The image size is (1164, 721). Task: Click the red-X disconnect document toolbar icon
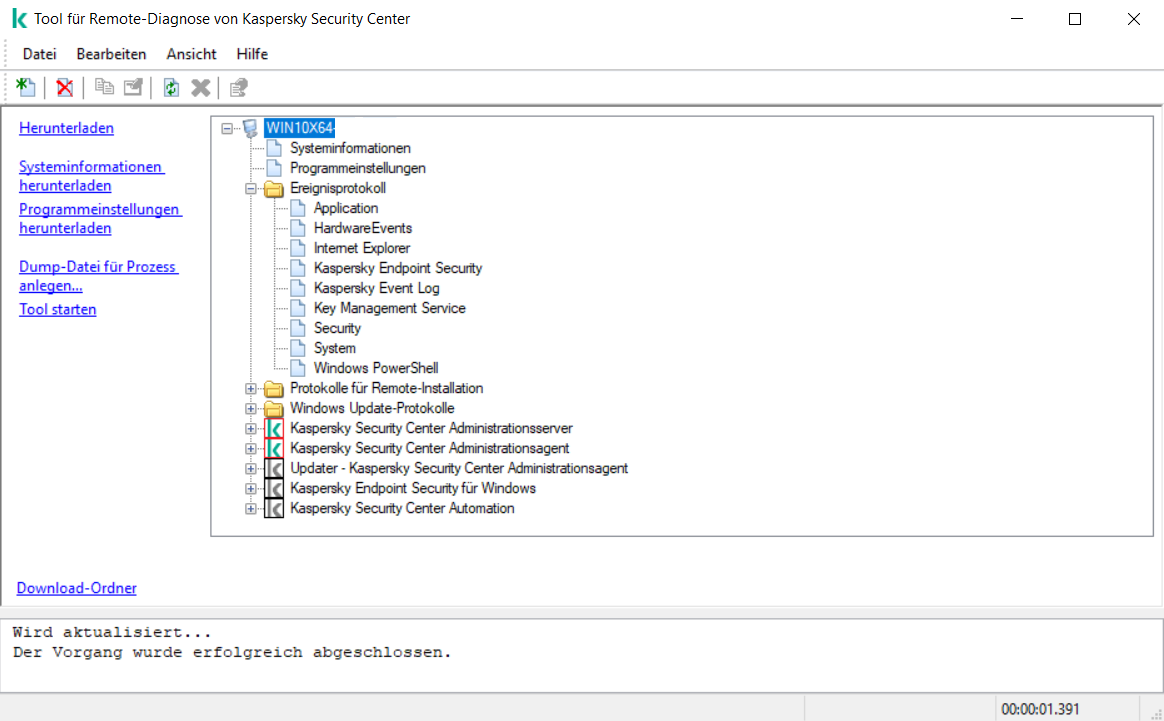65,88
